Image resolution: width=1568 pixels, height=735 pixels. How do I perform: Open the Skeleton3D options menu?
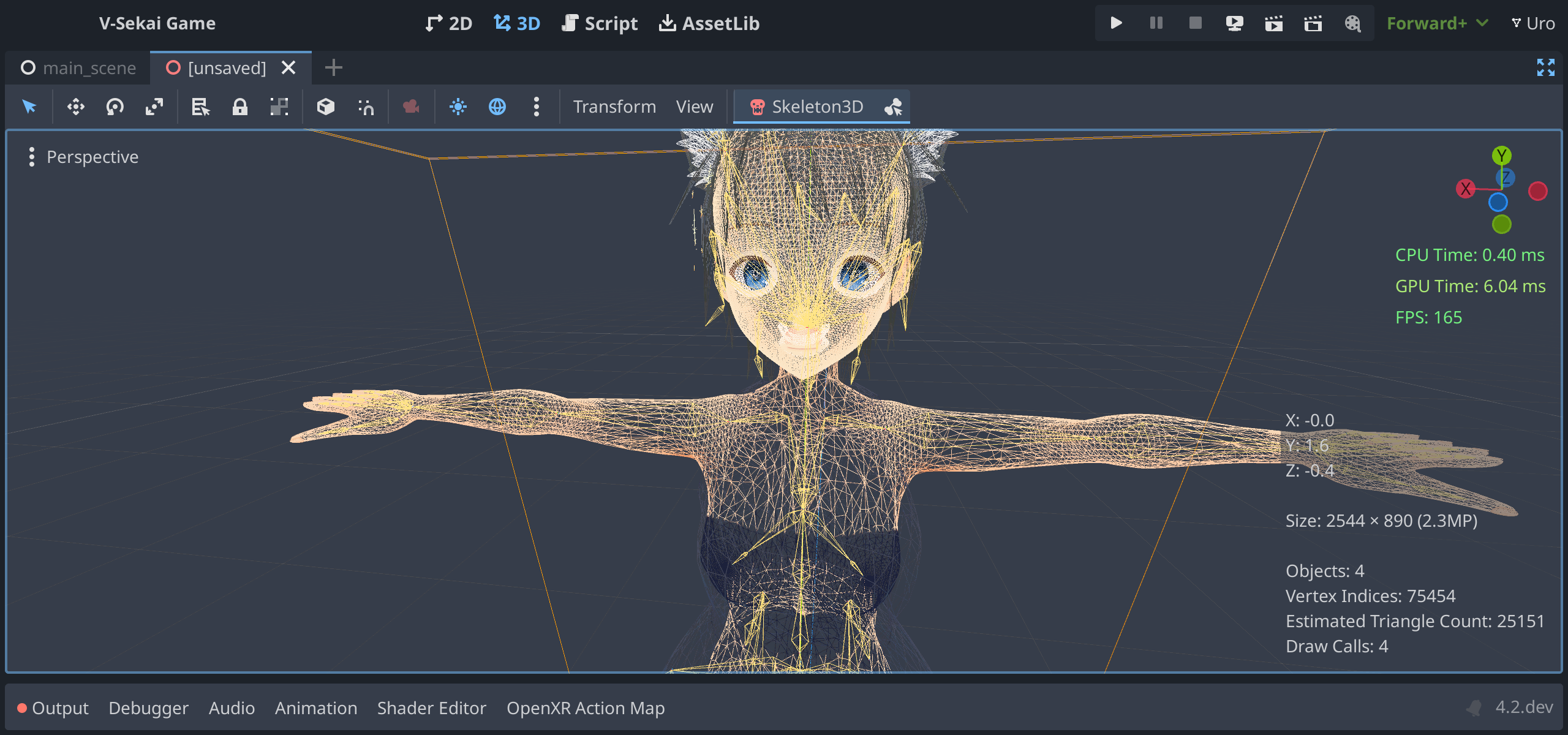point(894,106)
